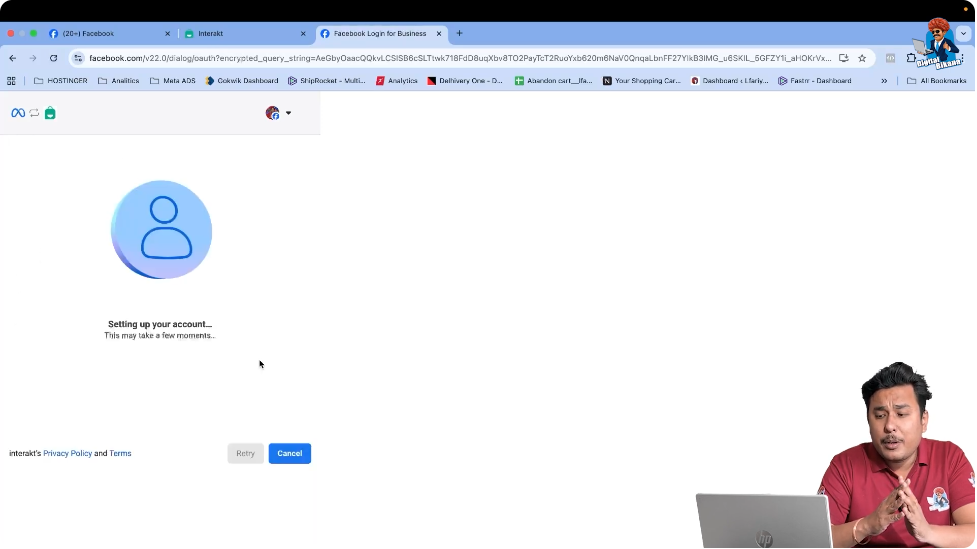Open a new browser tab
Viewport: 977px width, 549px height.
click(x=460, y=33)
